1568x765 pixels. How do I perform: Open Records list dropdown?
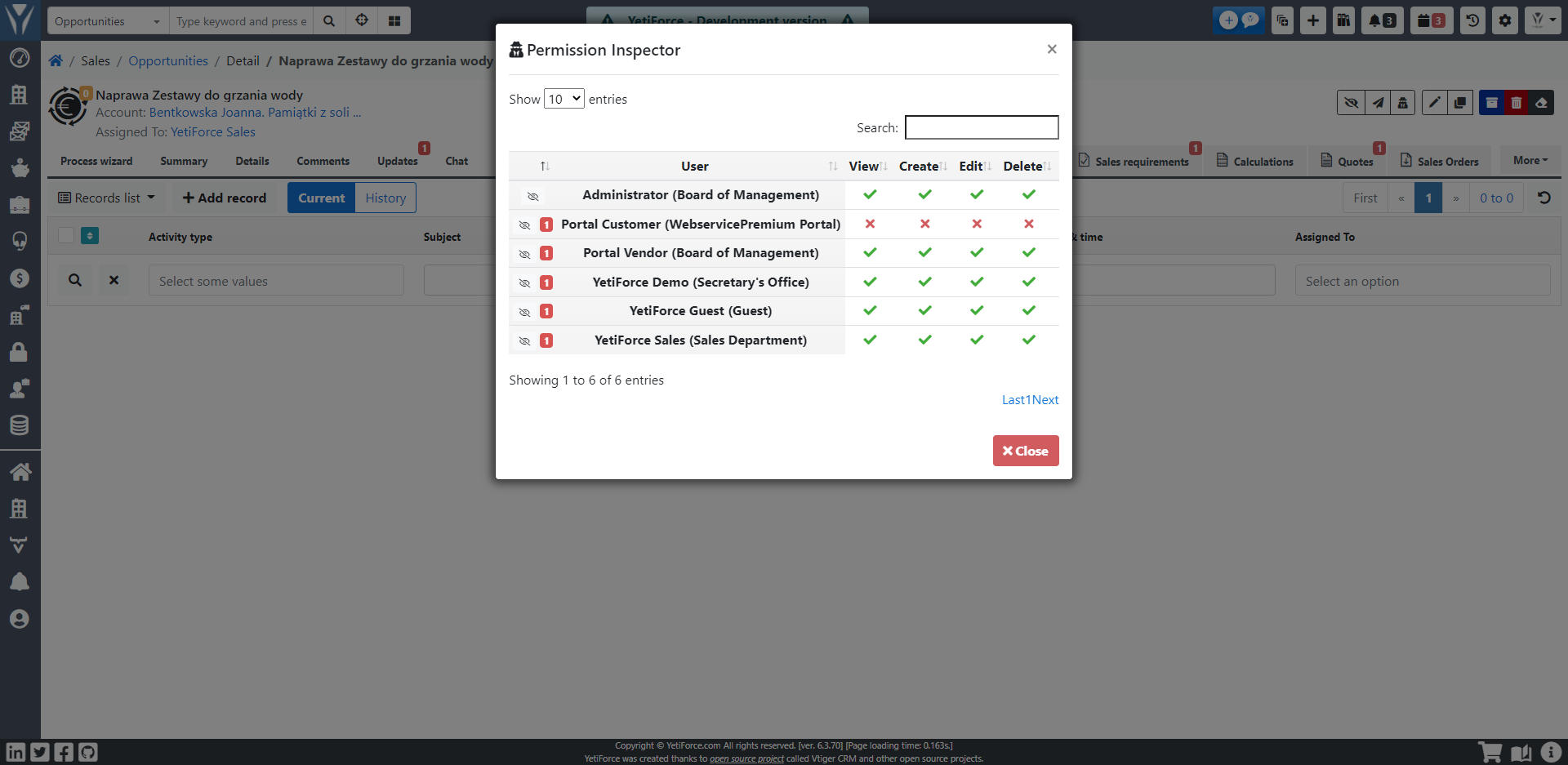click(106, 198)
